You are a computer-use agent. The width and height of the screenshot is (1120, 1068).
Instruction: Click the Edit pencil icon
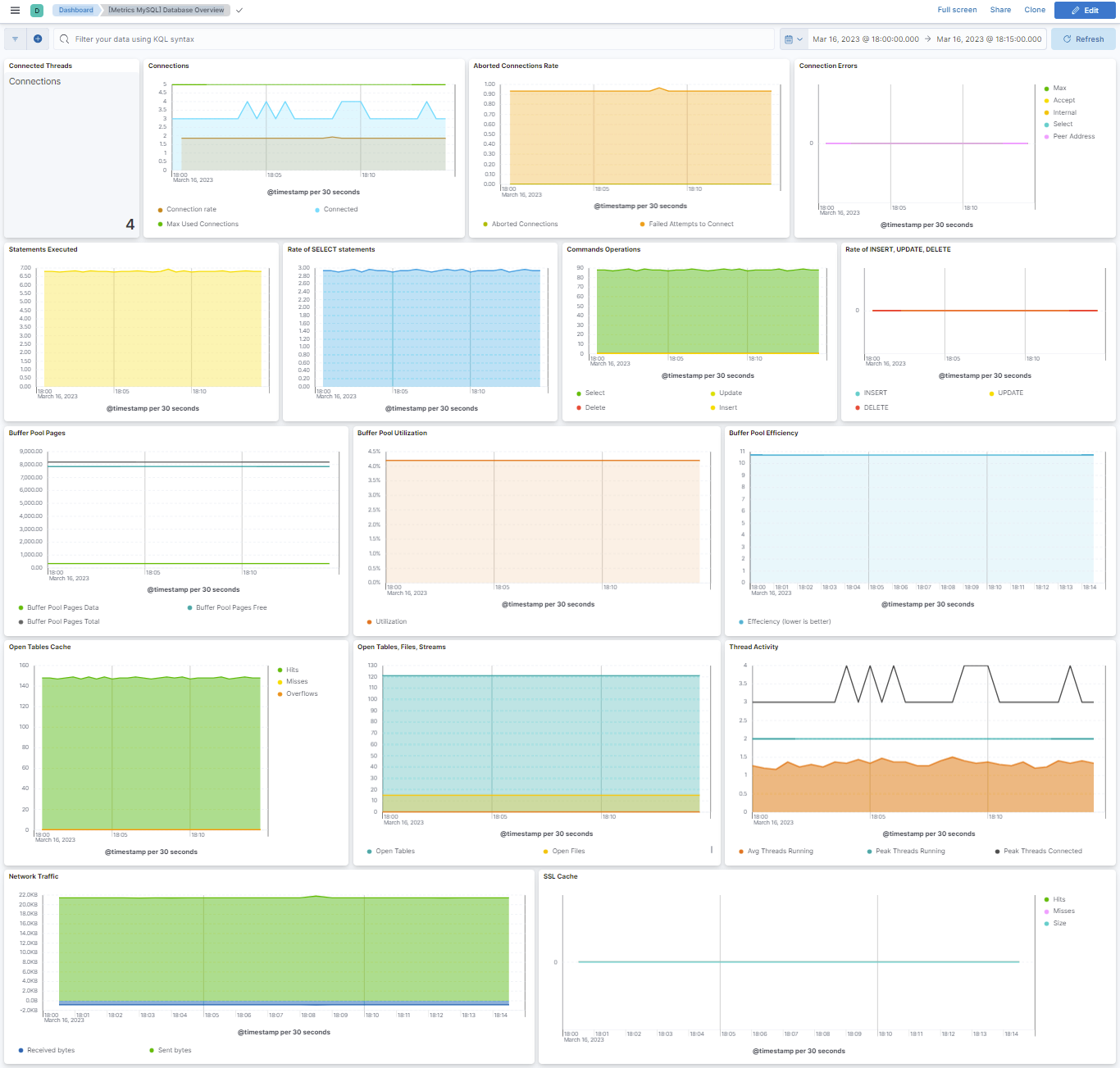click(x=1084, y=10)
